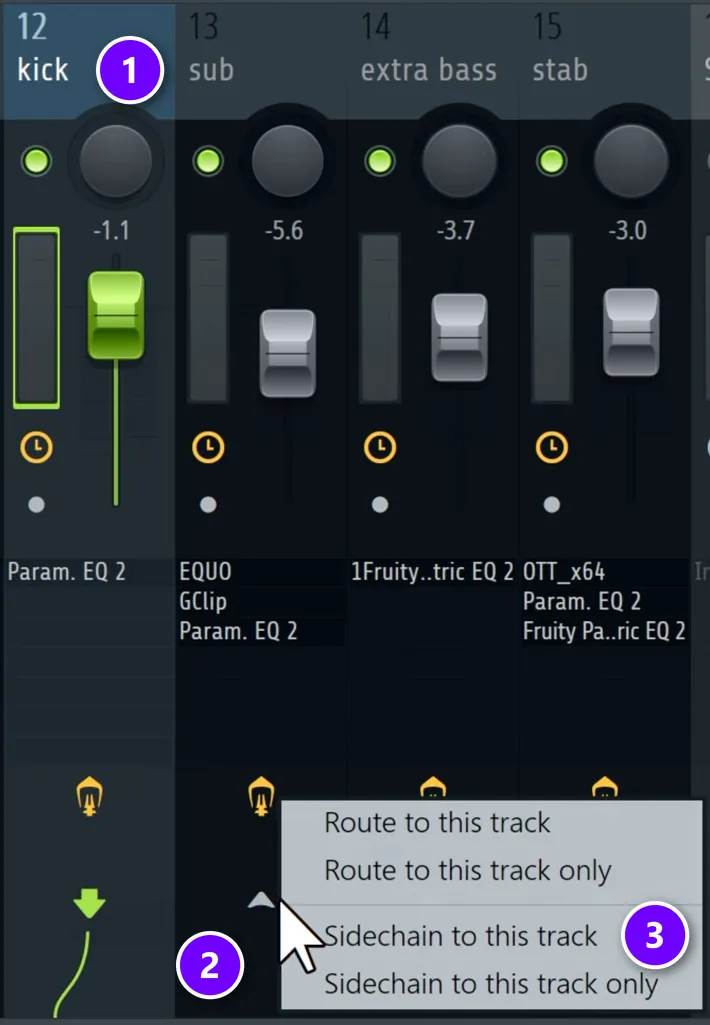
Task: Click the sub track level meter
Action: (209, 318)
